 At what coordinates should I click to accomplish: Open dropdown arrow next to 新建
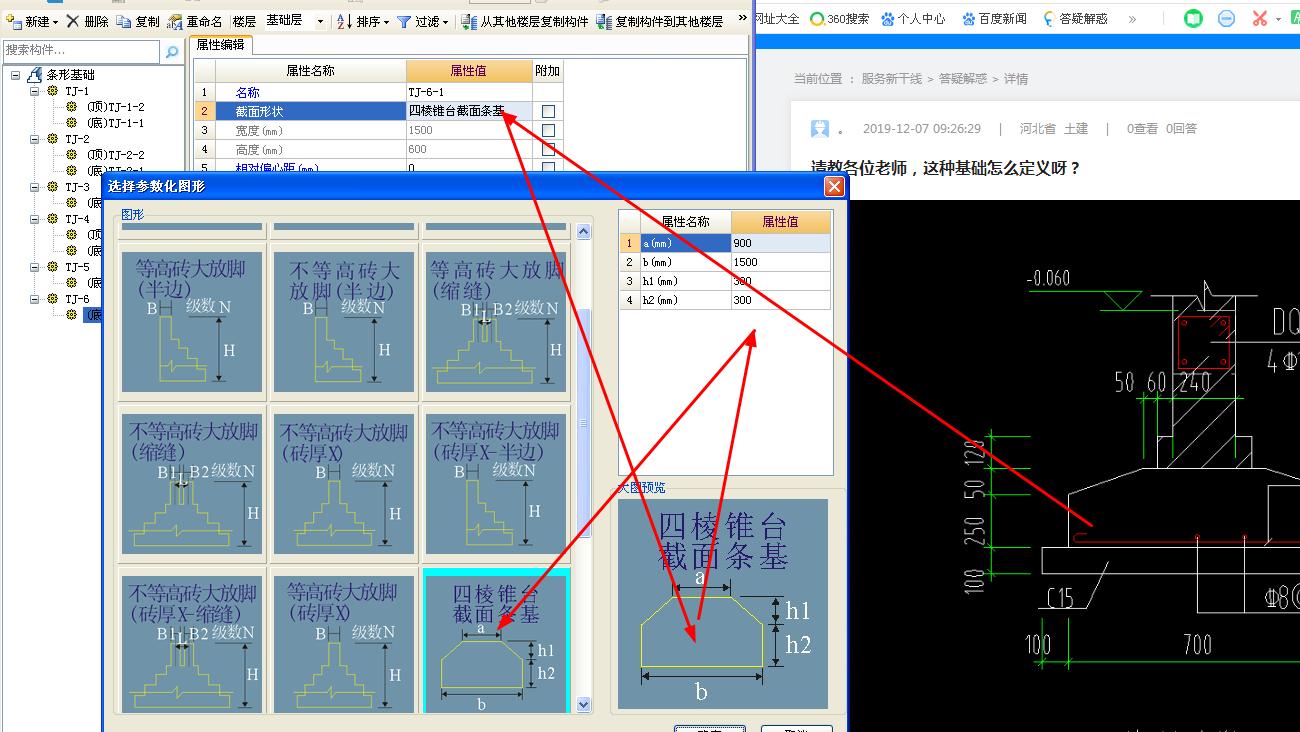coord(55,22)
